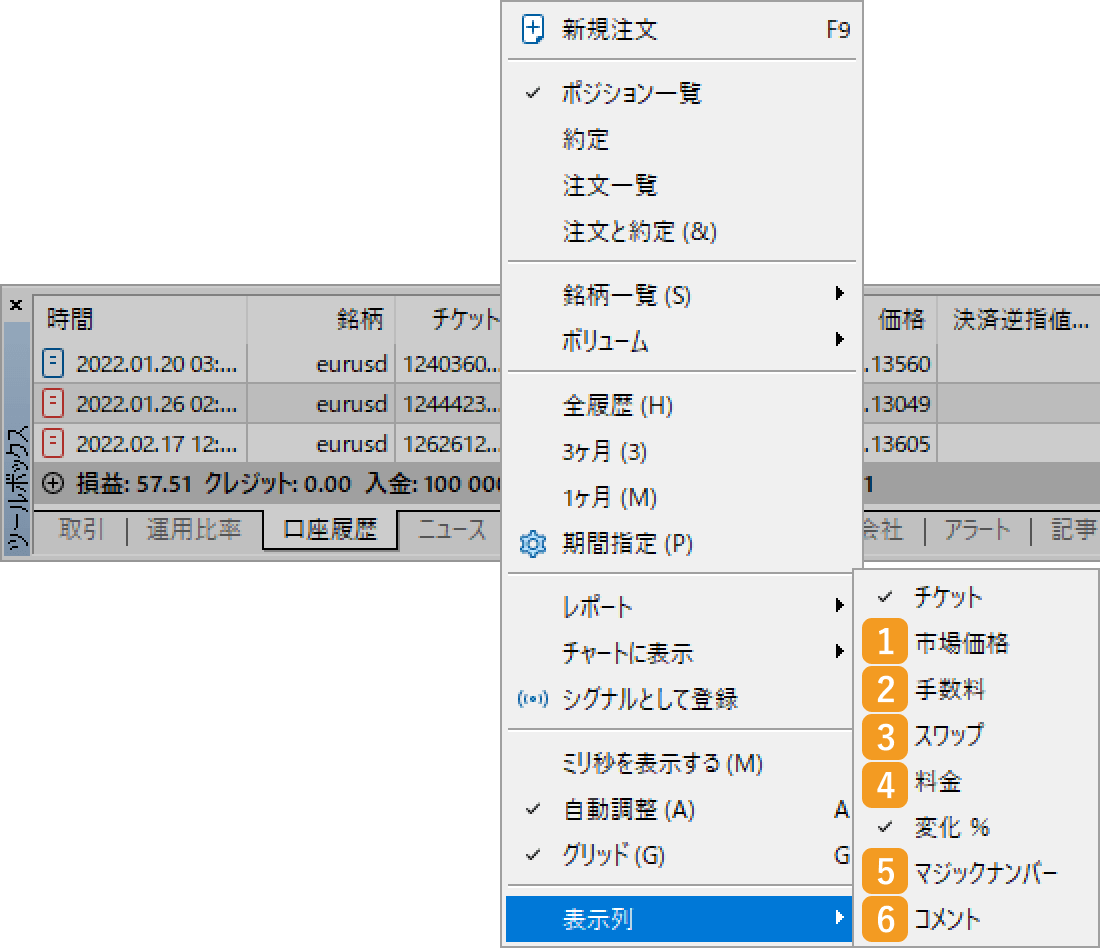Open 期間指定 (P) option
The image size is (1100, 948).
[681, 544]
